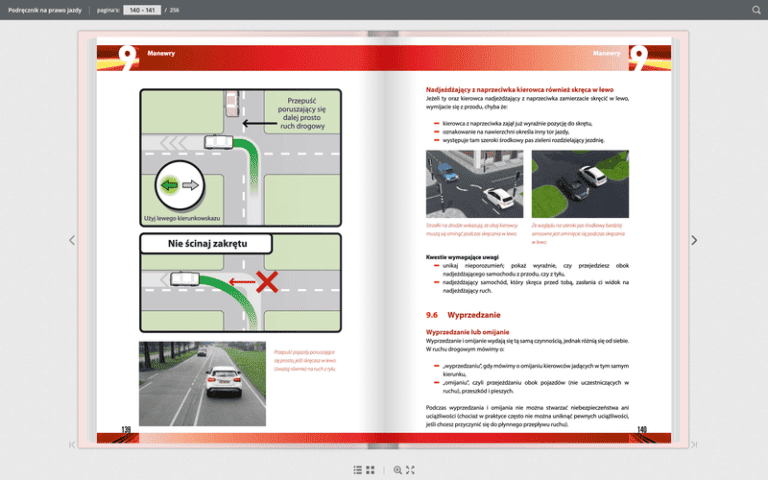Click the left intersection photo with blue car
This screenshot has height=480, width=768.
[x=473, y=184]
